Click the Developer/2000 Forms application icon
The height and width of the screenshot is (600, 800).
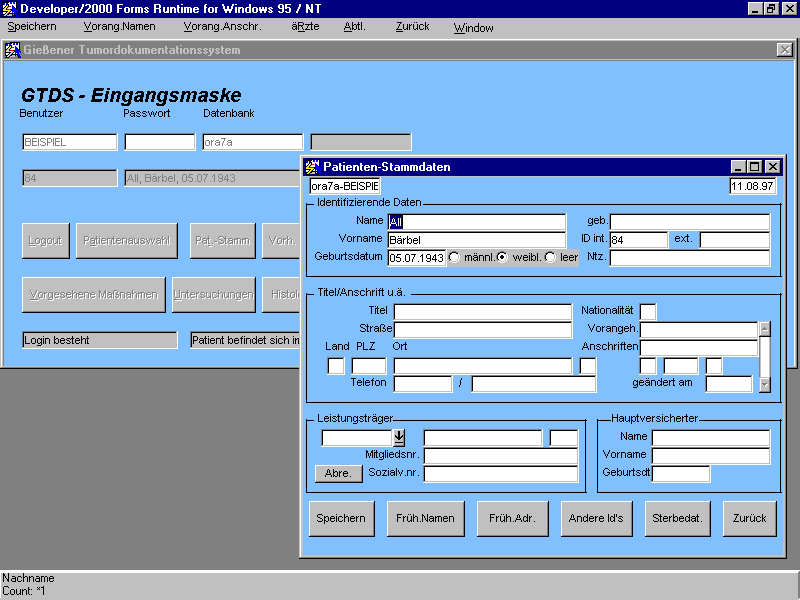10,9
